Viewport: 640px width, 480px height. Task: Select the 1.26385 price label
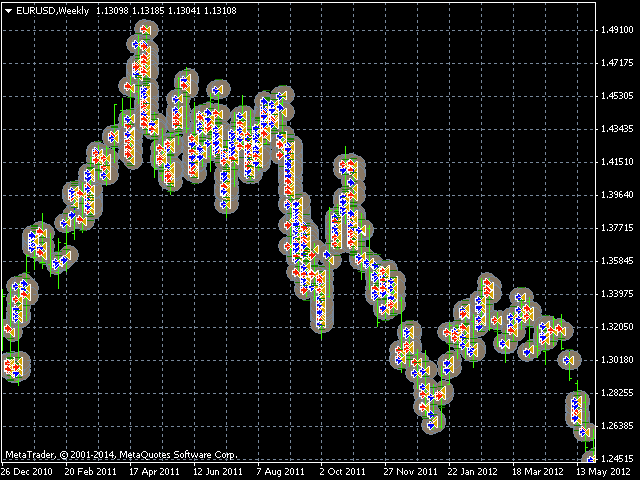pos(617,426)
